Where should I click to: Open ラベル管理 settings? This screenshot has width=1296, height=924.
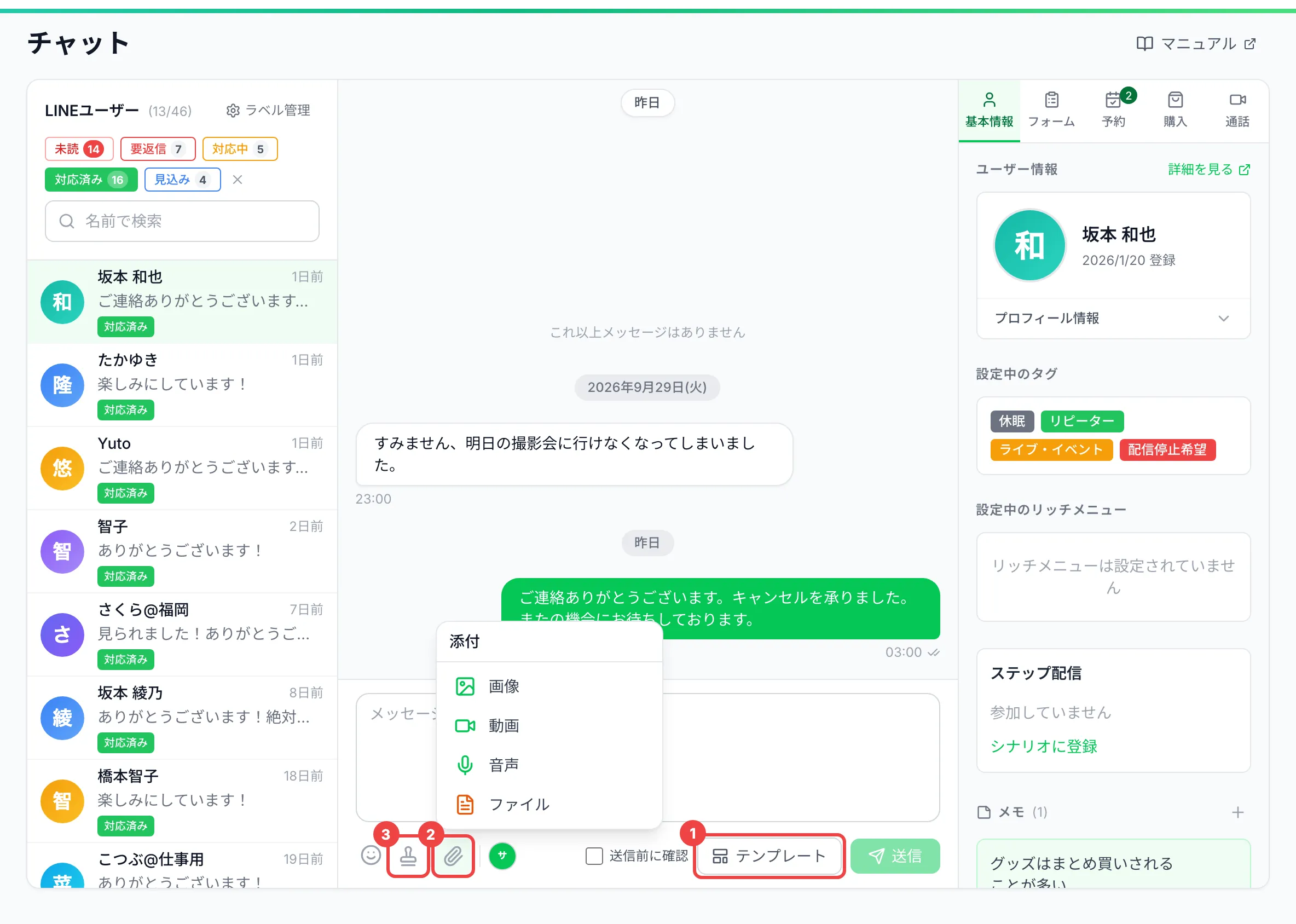268,111
